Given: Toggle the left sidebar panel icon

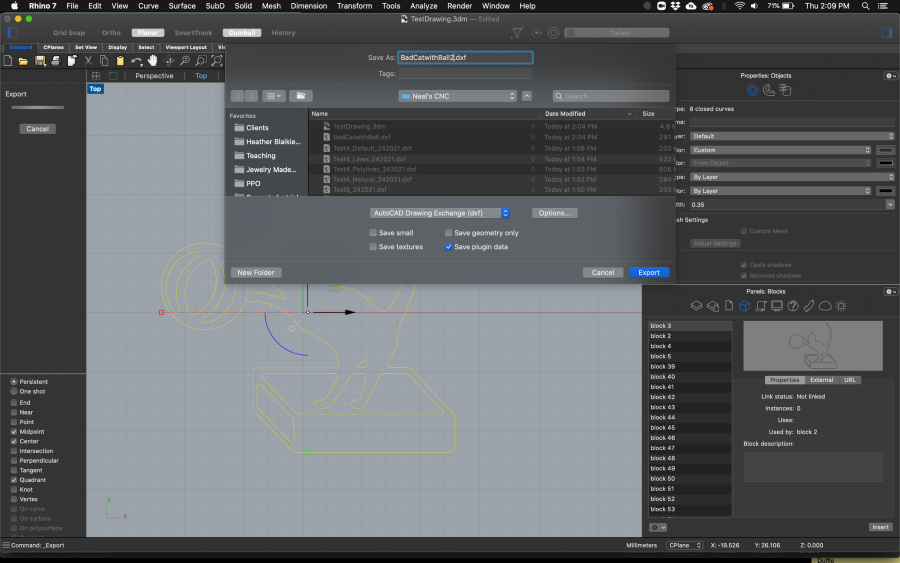Looking at the screenshot, I should tap(13, 33).
